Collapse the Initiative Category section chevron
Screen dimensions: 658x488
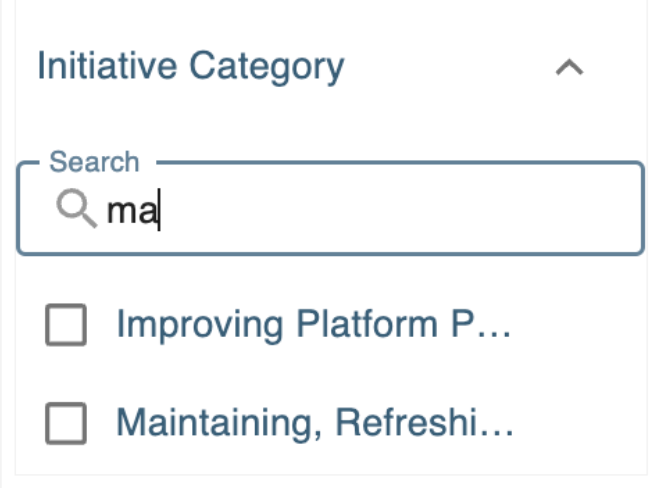[569, 68]
